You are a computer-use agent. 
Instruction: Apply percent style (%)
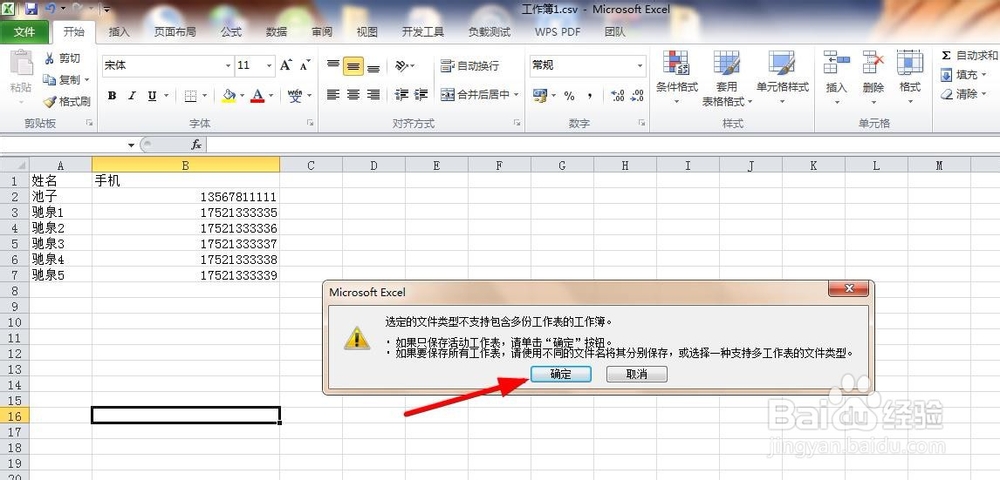569,96
